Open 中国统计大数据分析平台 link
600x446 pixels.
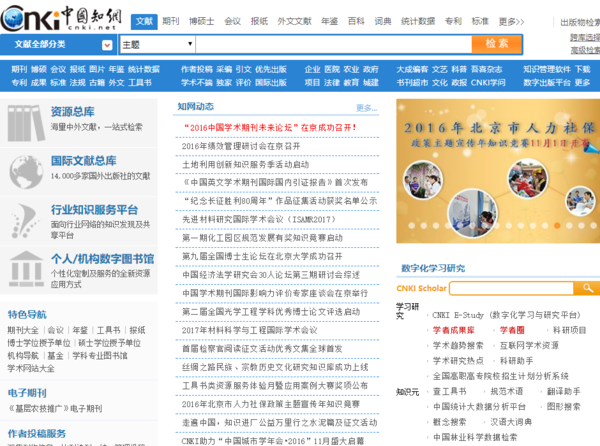click(x=479, y=407)
